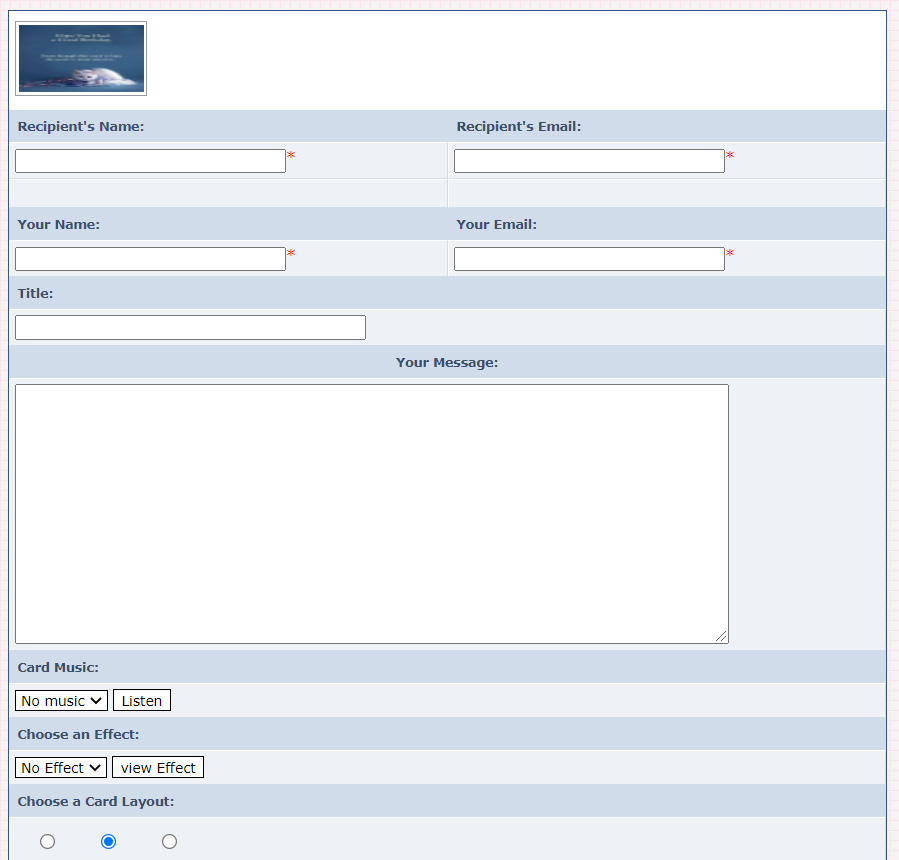
Task: Click the 'Card Music:' label
Action: click(58, 667)
